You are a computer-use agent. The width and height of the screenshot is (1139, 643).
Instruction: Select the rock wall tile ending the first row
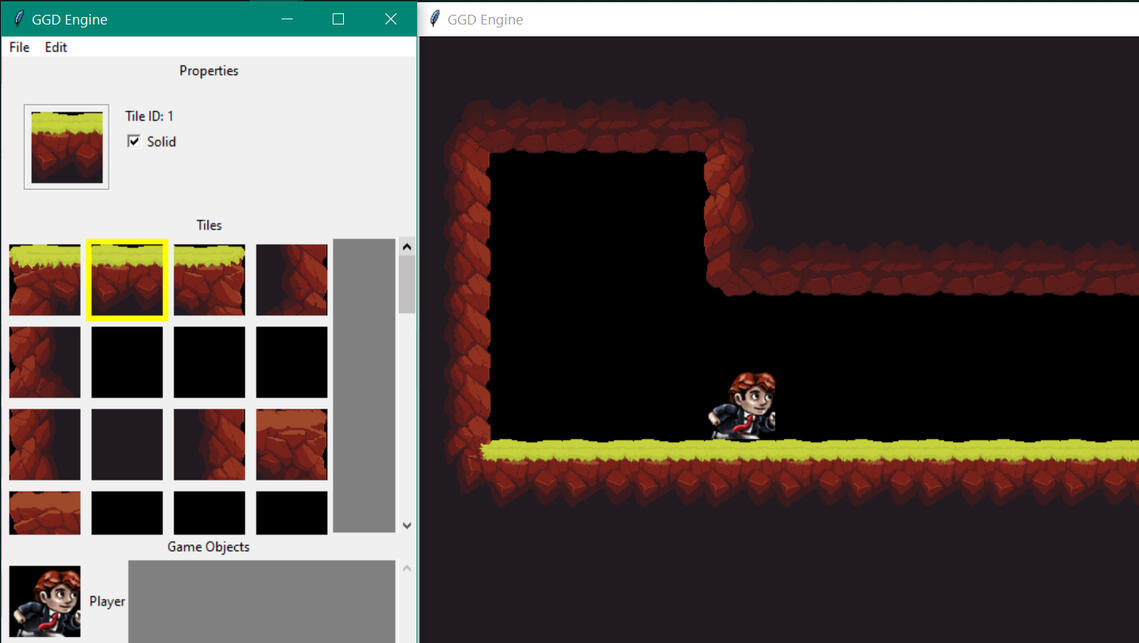pyautogui.click(x=291, y=280)
